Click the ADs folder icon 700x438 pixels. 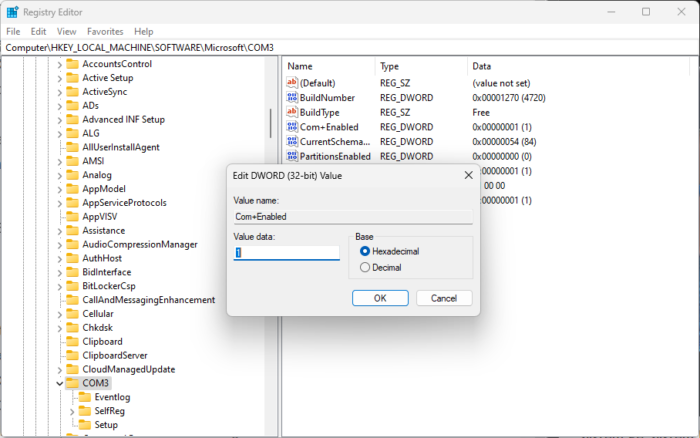[x=72, y=105]
